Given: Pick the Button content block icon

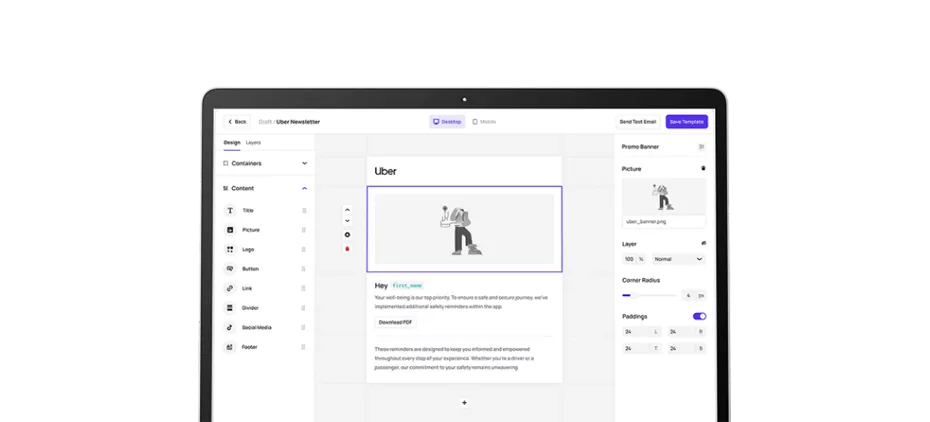Looking at the screenshot, I should tap(230, 269).
